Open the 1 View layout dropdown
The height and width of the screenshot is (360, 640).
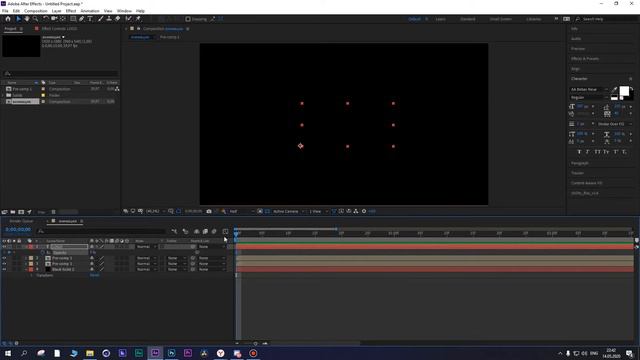point(318,211)
